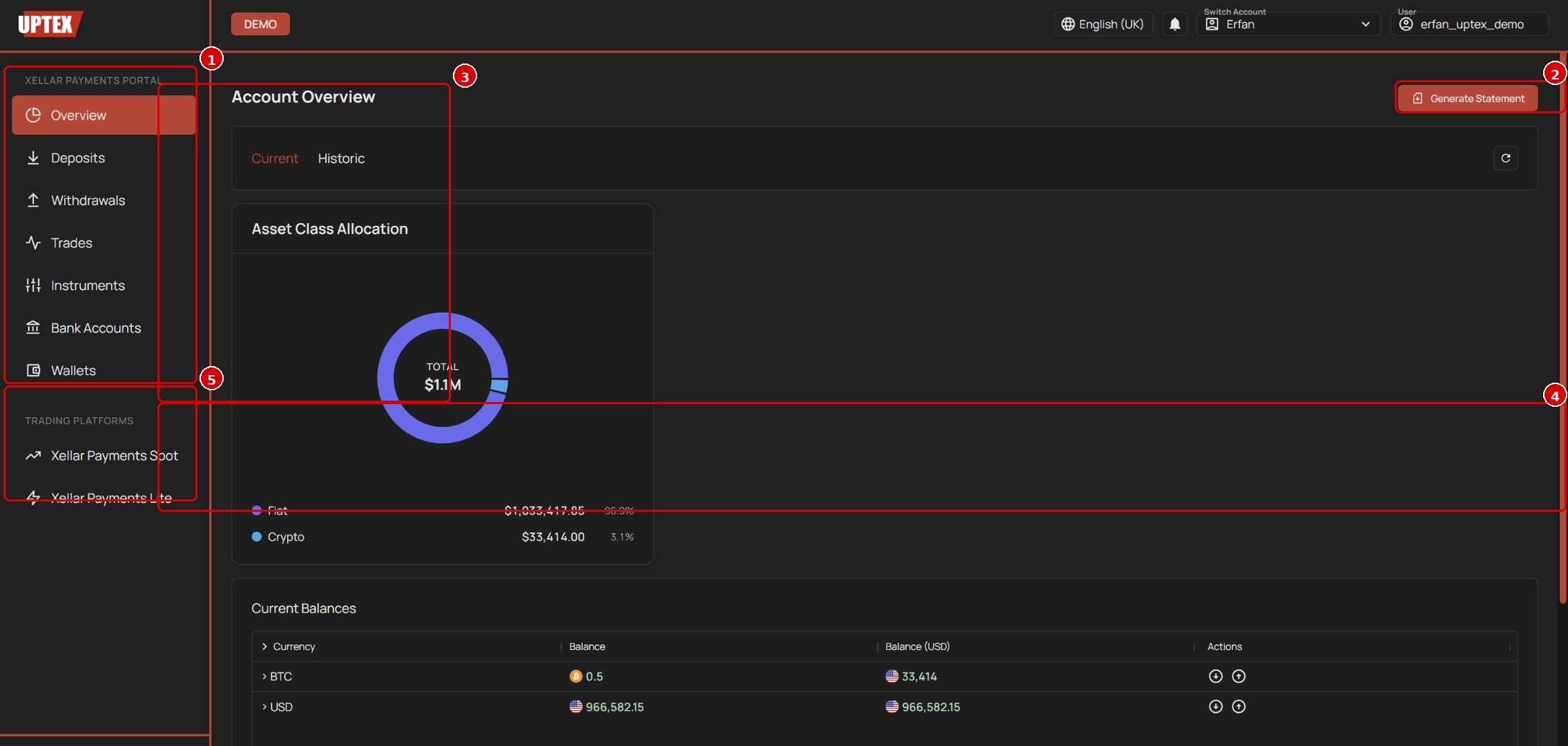Screen dimensions: 1568x746
Task: Click the purple Fiat legend dot
Action: coord(257,510)
